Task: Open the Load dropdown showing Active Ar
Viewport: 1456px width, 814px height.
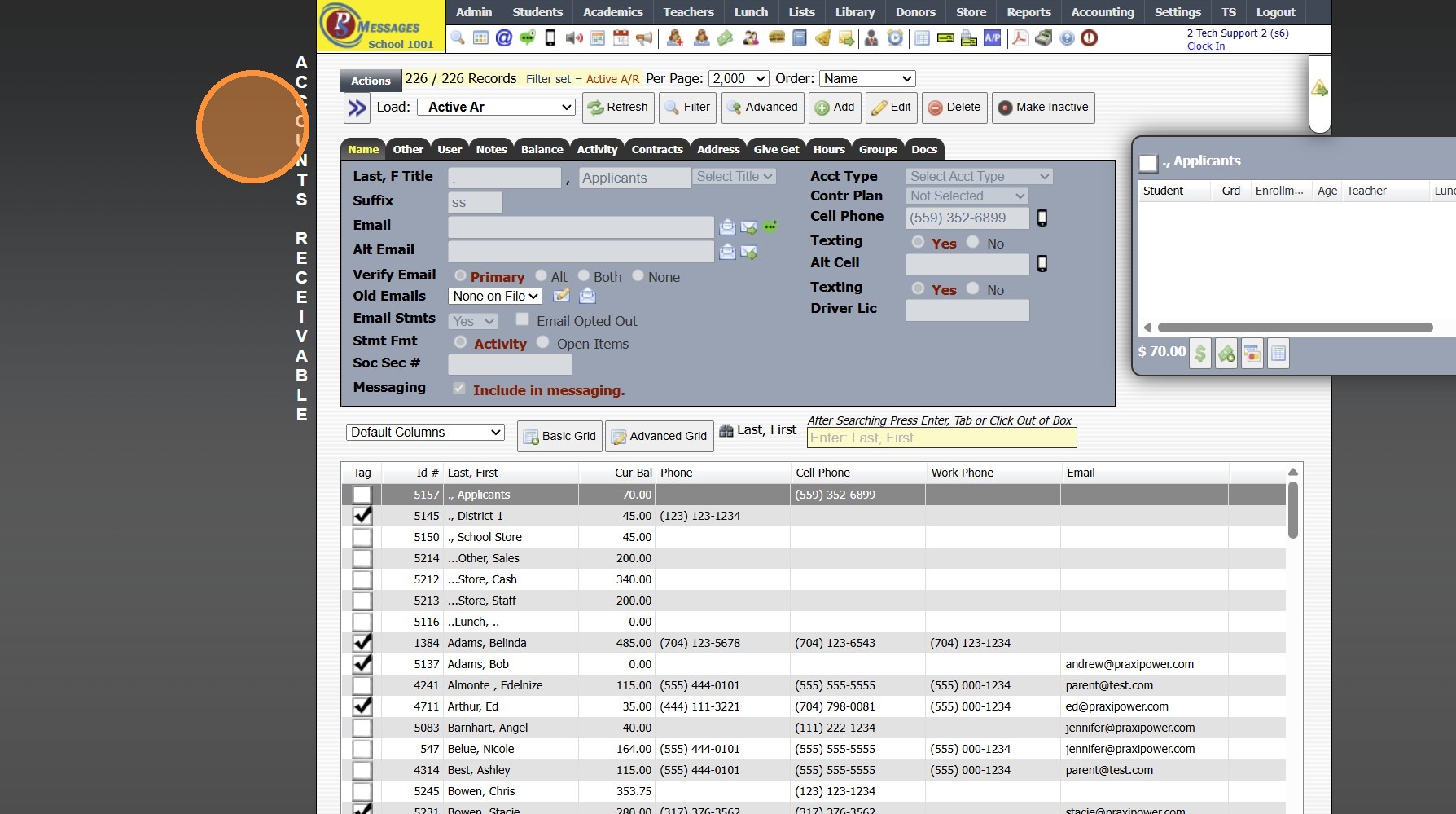Action: 496,108
